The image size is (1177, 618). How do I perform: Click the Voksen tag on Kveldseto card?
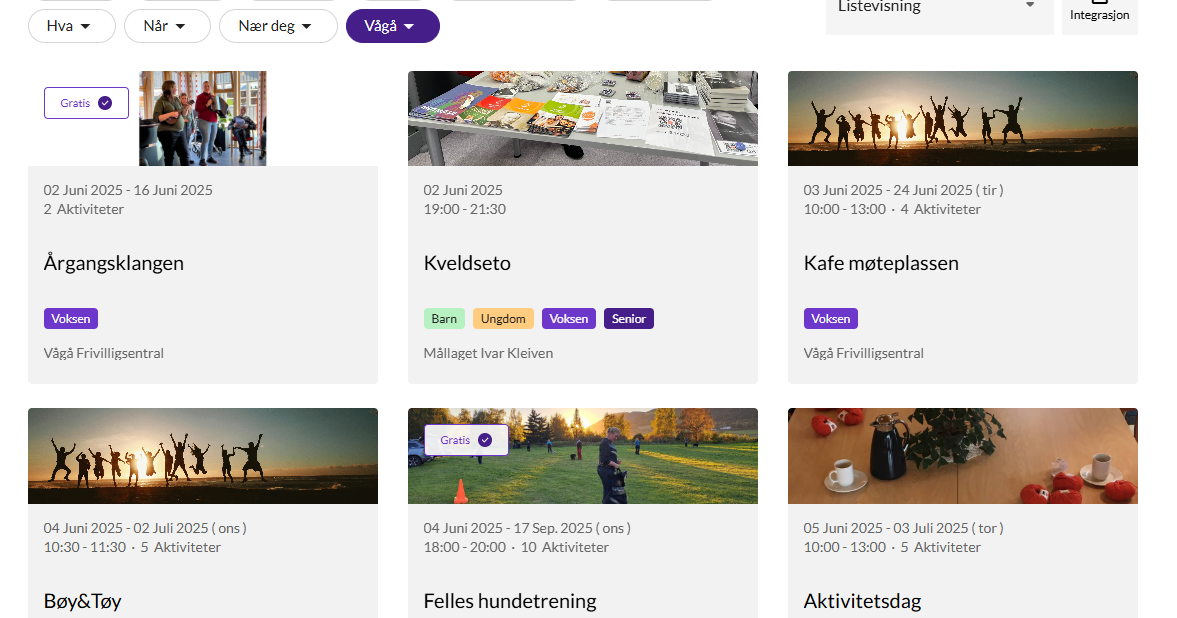(x=569, y=318)
